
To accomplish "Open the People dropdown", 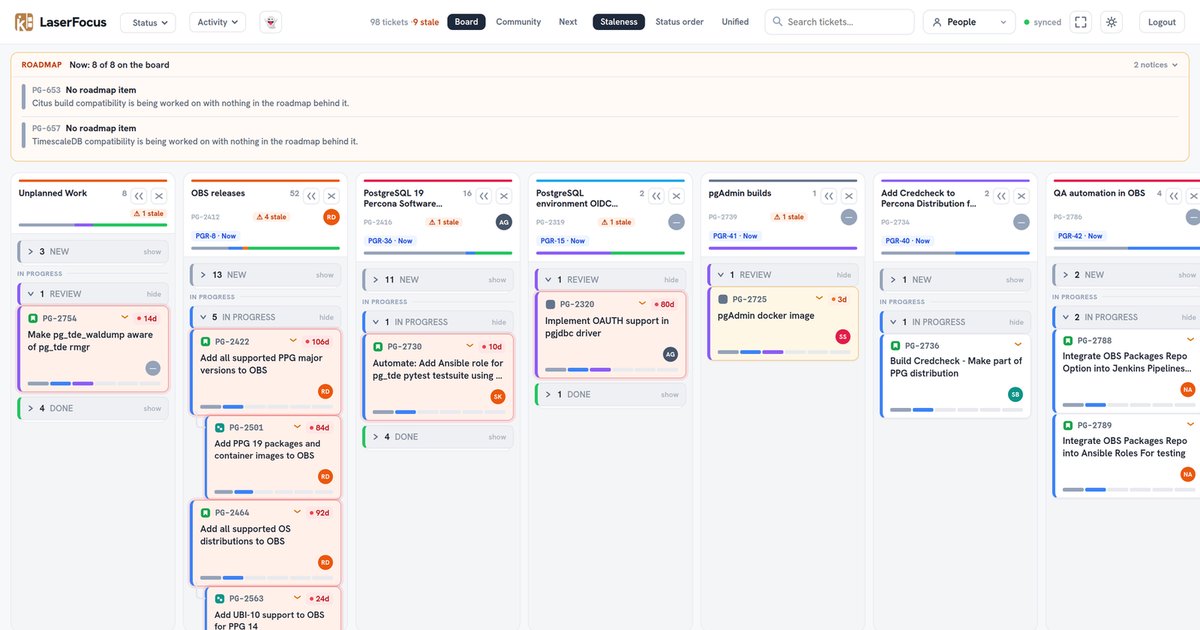I will [969, 22].
